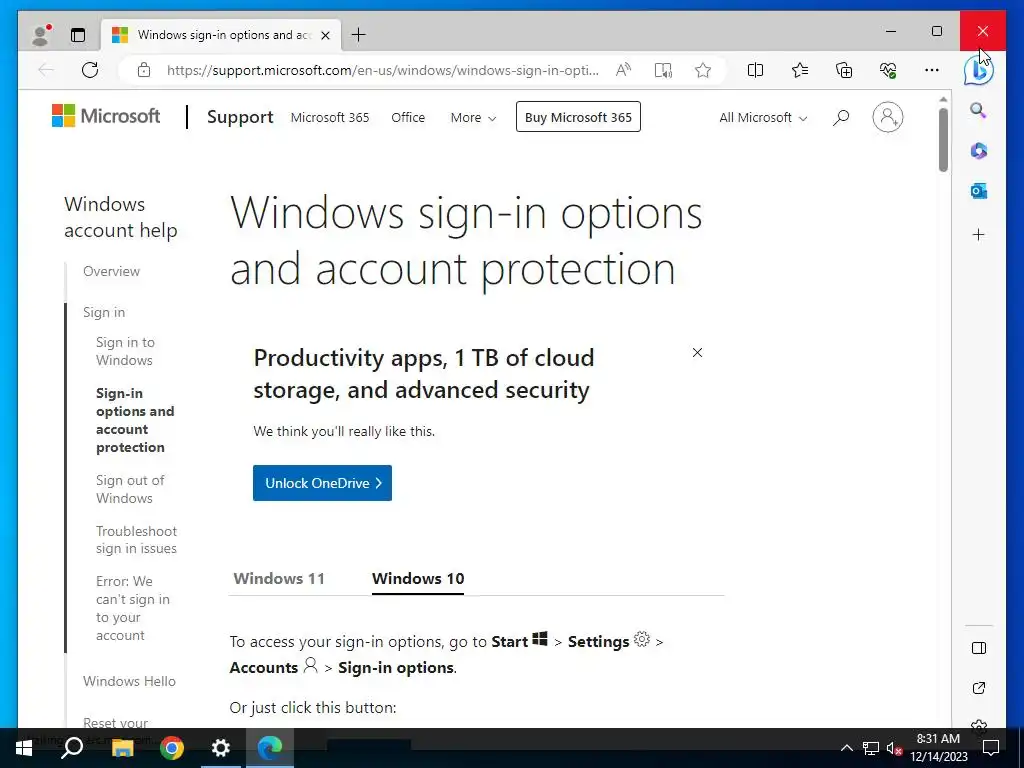The image size is (1024, 768).
Task: Click the Microsoft logo
Action: pos(106,116)
